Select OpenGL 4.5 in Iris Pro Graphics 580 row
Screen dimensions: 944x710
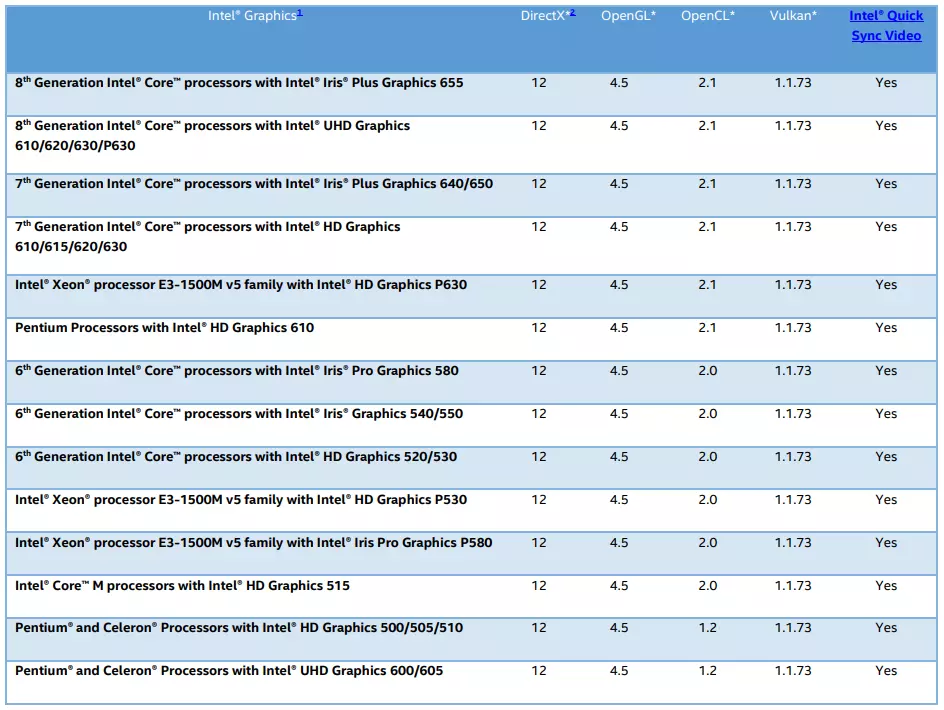pos(619,371)
